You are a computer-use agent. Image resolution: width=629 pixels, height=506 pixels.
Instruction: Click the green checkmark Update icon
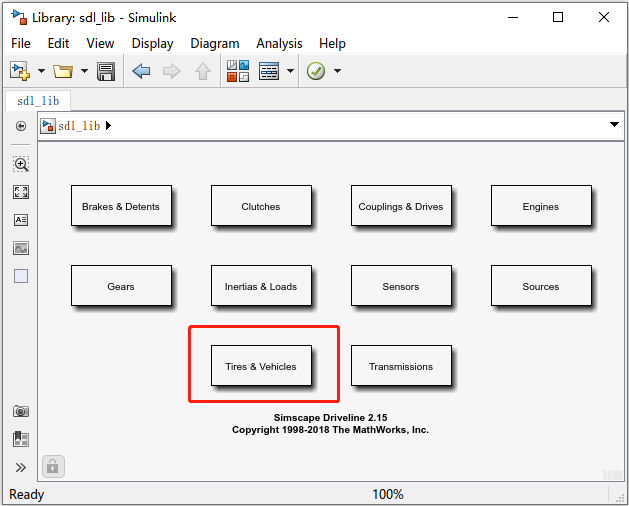[x=316, y=71]
